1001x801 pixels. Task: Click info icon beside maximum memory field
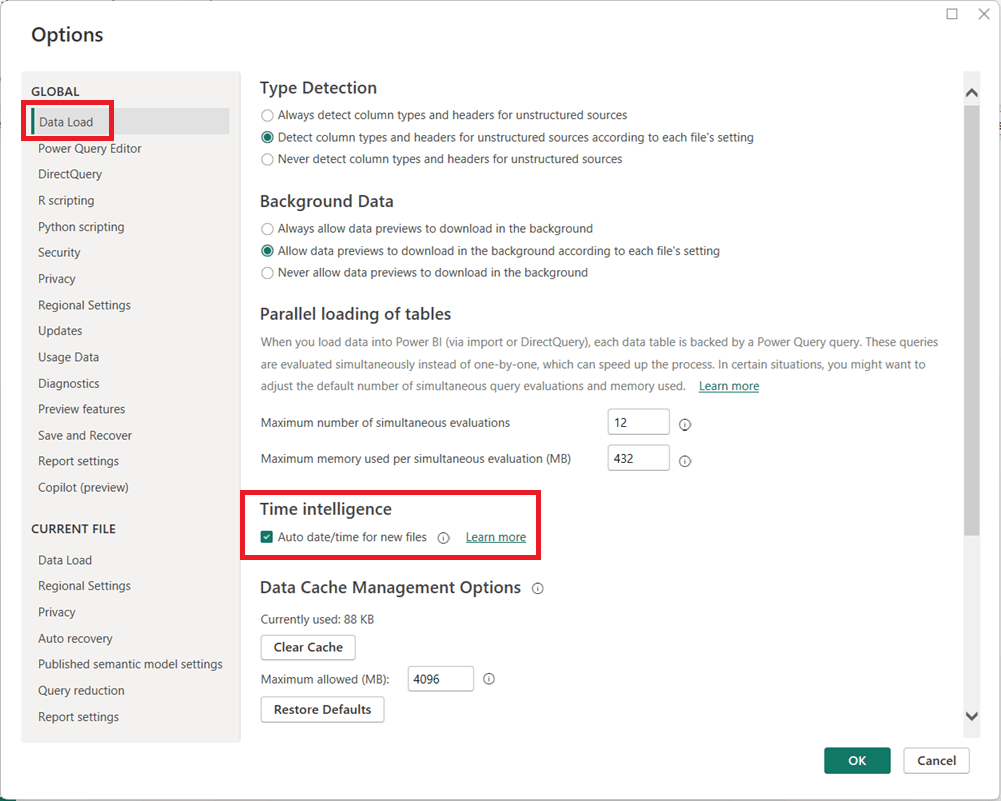point(685,461)
